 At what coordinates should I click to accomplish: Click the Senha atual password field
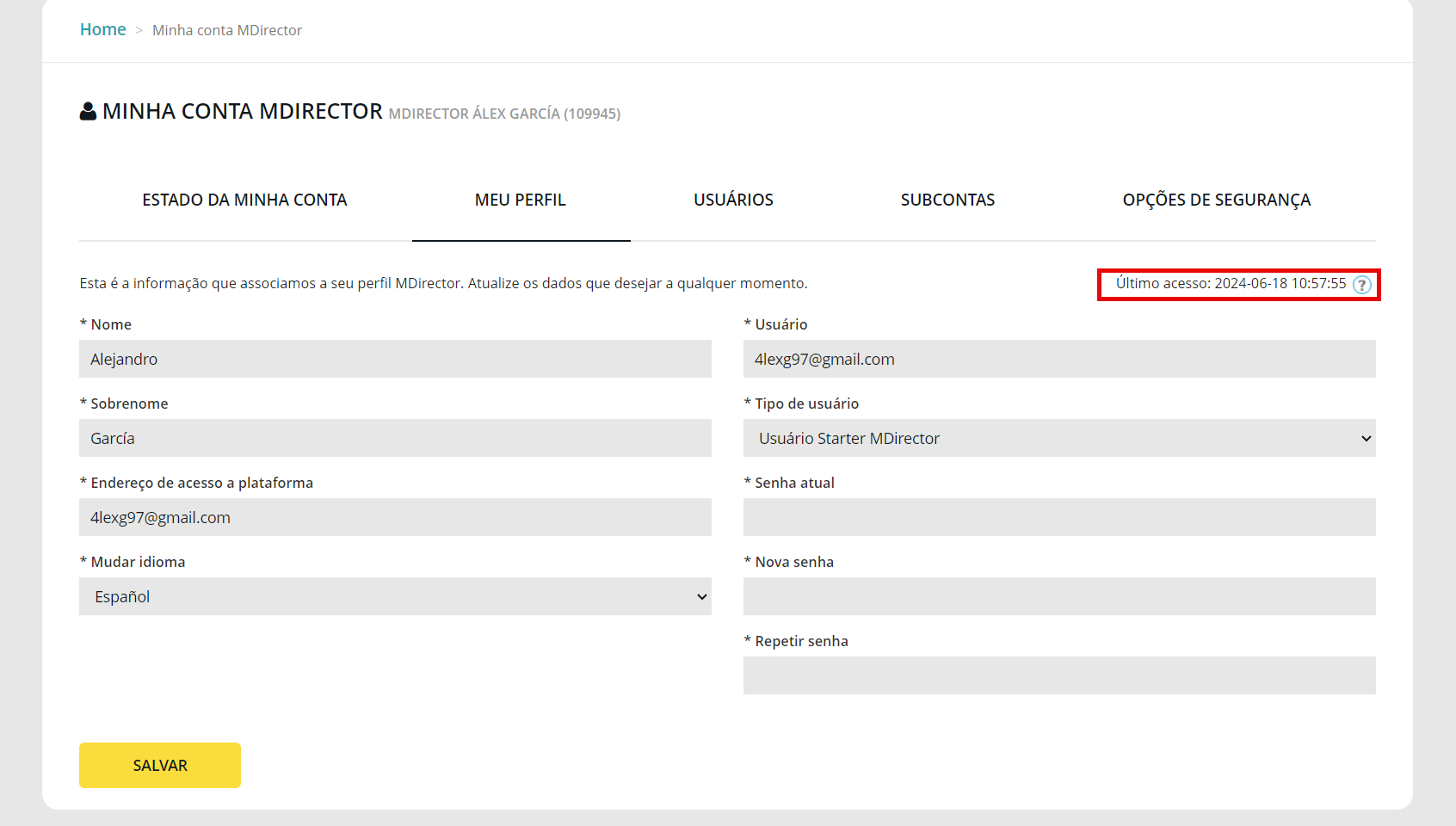tap(1058, 517)
